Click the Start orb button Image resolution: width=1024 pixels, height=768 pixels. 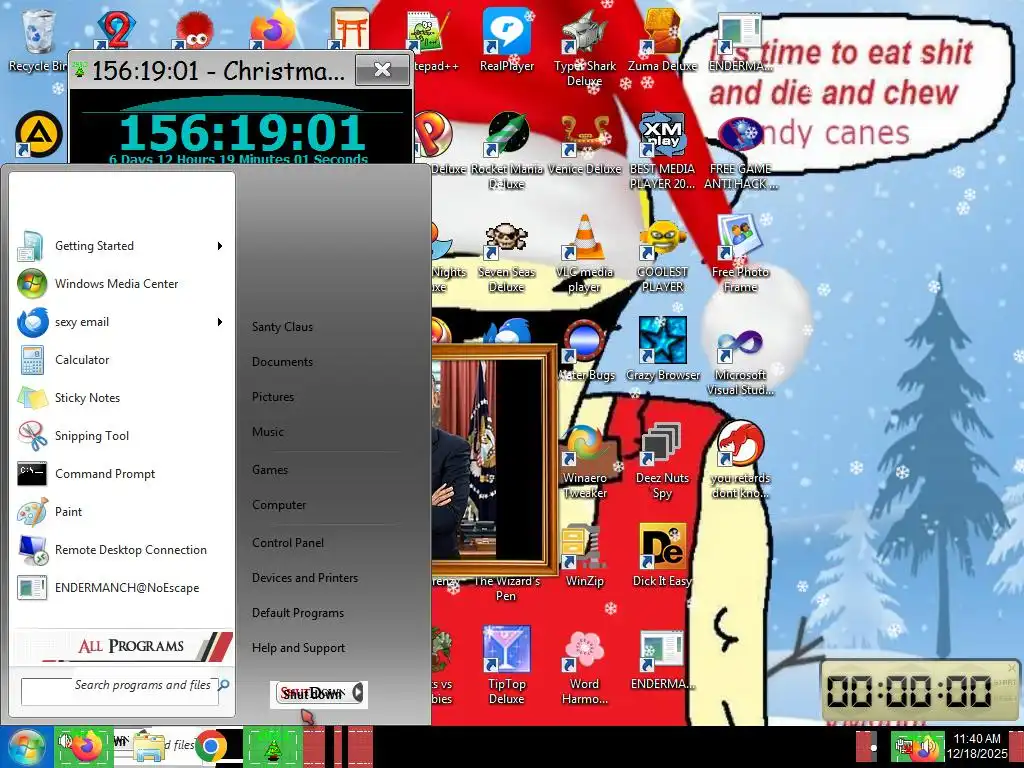pyautogui.click(x=25, y=746)
